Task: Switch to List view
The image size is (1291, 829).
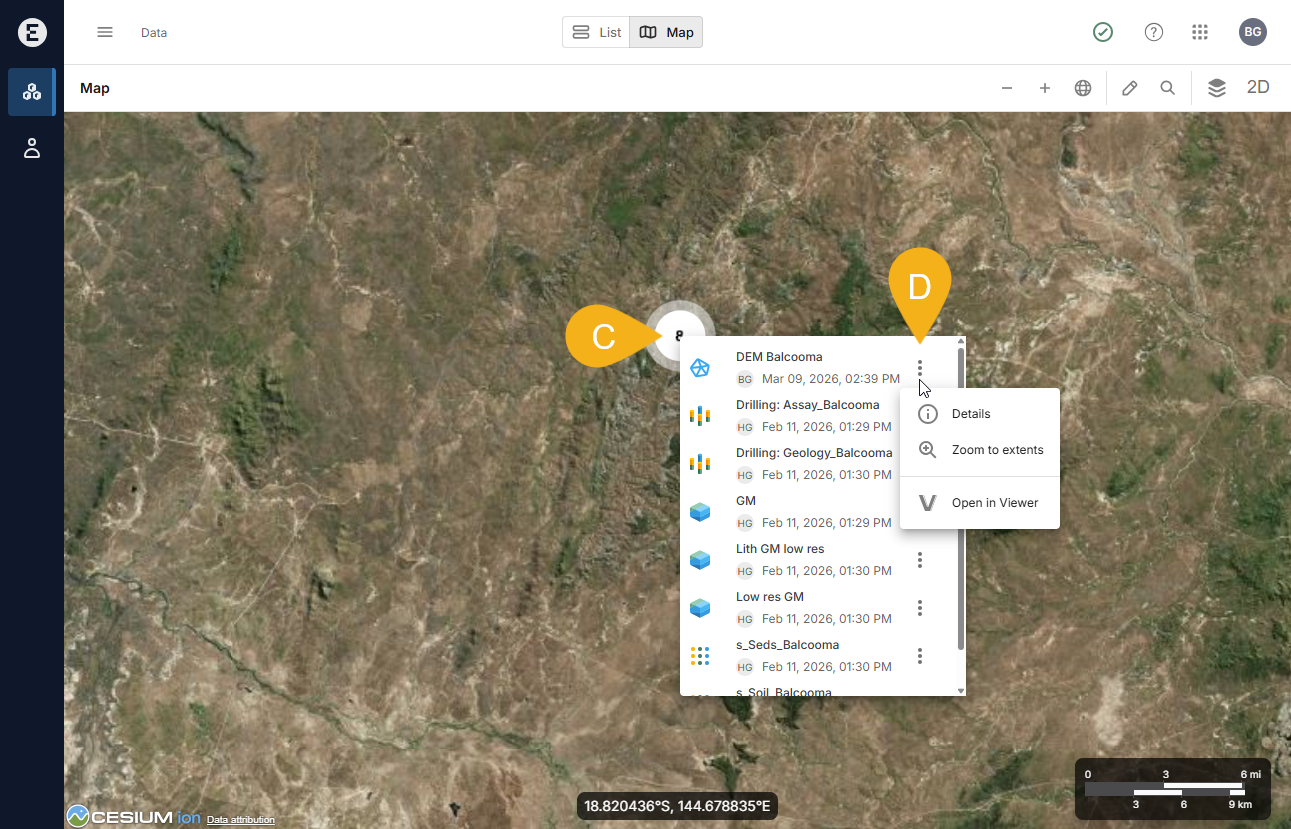Action: 597,32
